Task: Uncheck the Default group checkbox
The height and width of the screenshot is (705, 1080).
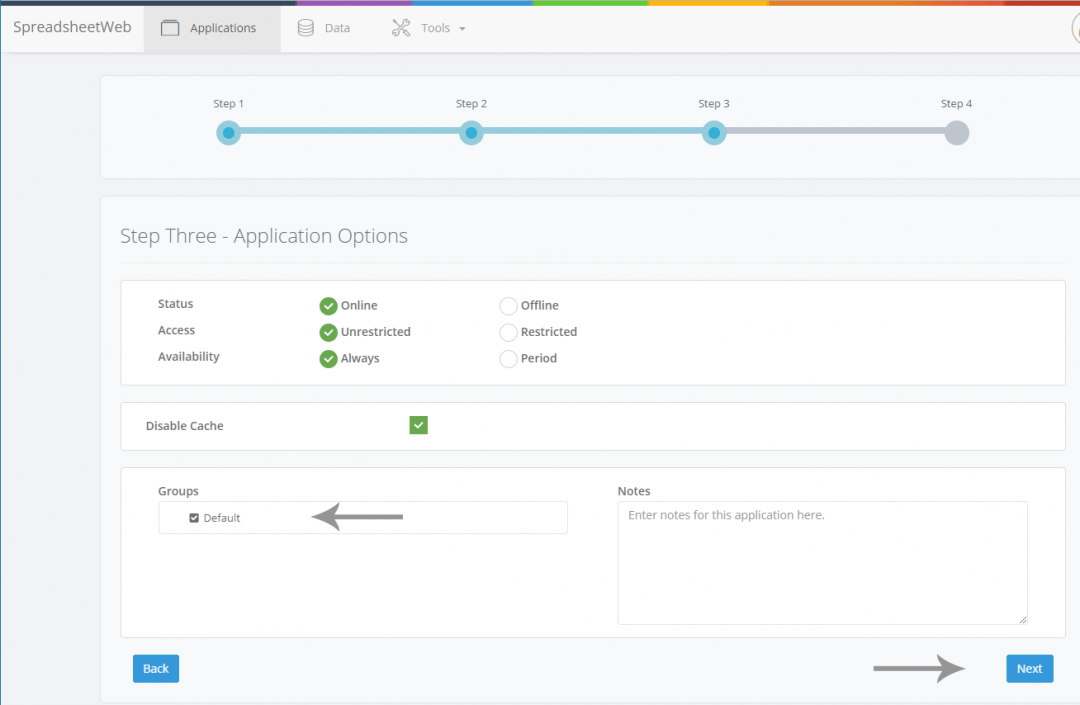Action: click(193, 518)
